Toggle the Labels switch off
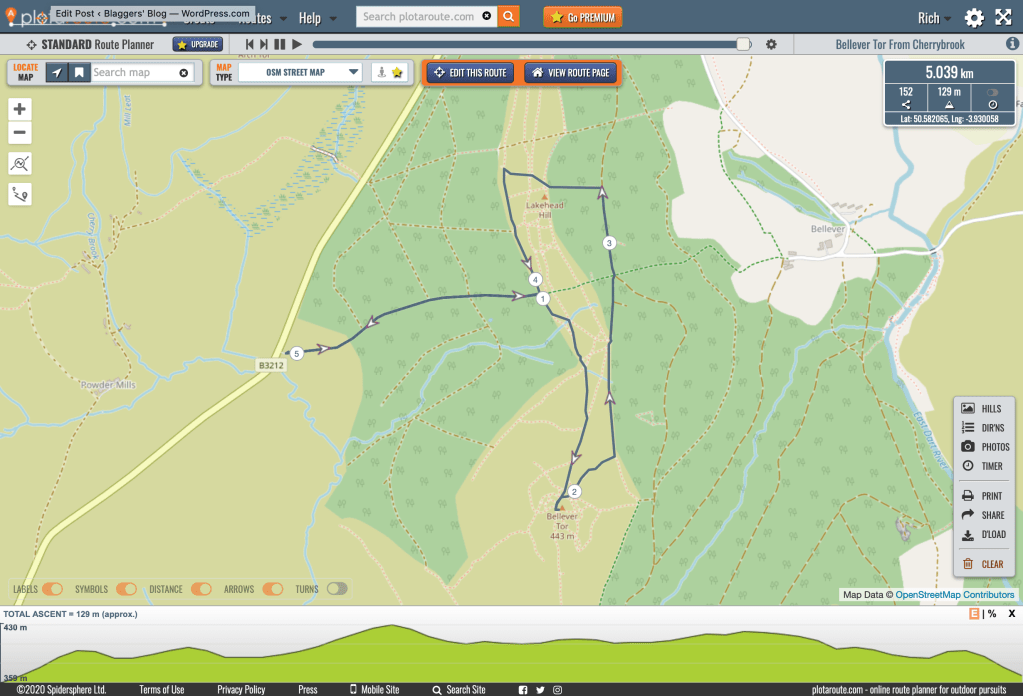 coord(52,589)
